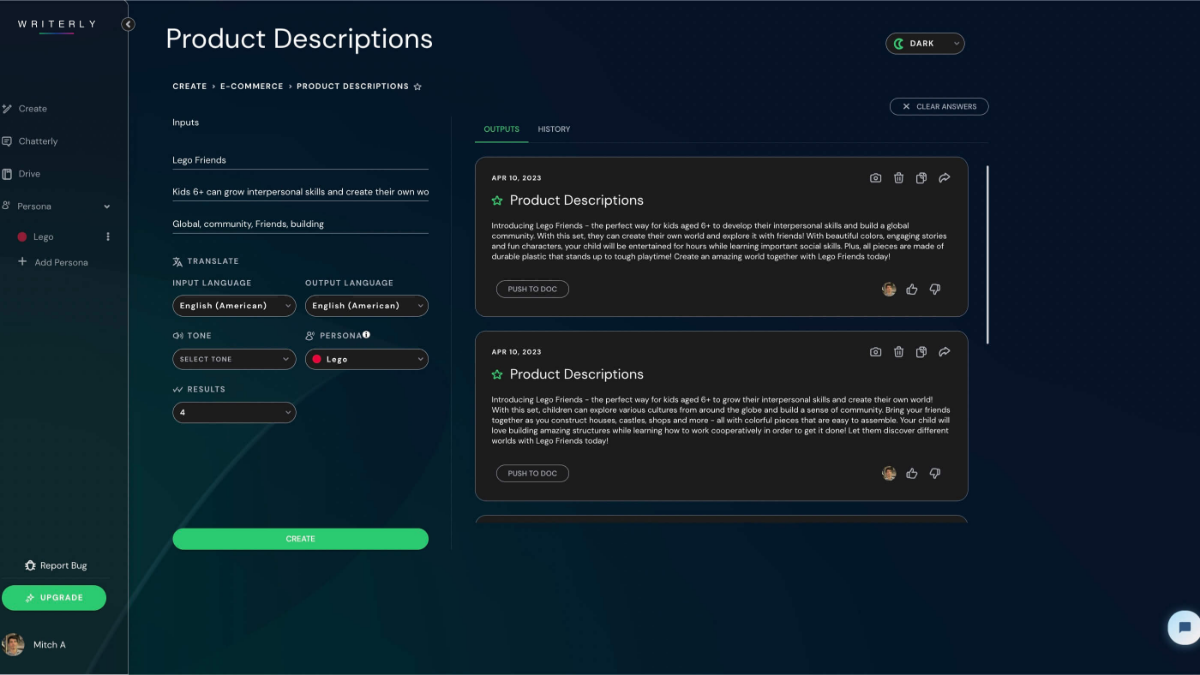Click the outputs panel scrollbar
The image size is (1200, 675).
click(987, 255)
